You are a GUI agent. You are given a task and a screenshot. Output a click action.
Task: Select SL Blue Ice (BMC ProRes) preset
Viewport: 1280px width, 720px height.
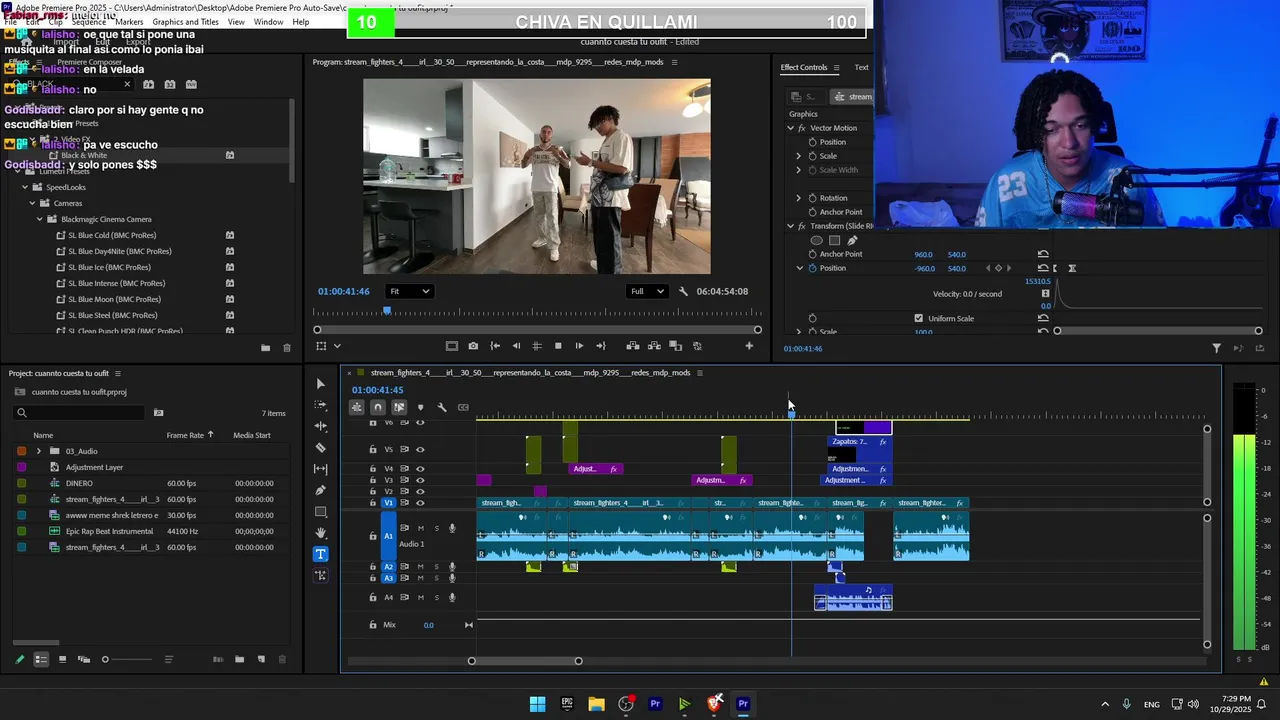point(109,267)
